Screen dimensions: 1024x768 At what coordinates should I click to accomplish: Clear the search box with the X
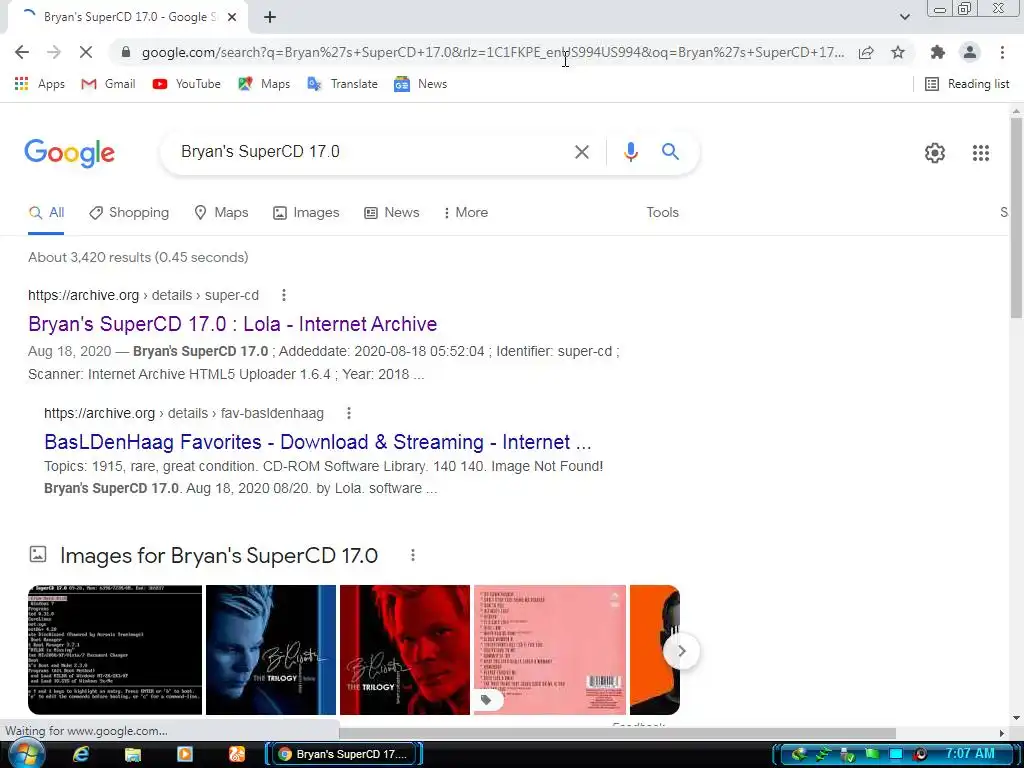pos(581,152)
